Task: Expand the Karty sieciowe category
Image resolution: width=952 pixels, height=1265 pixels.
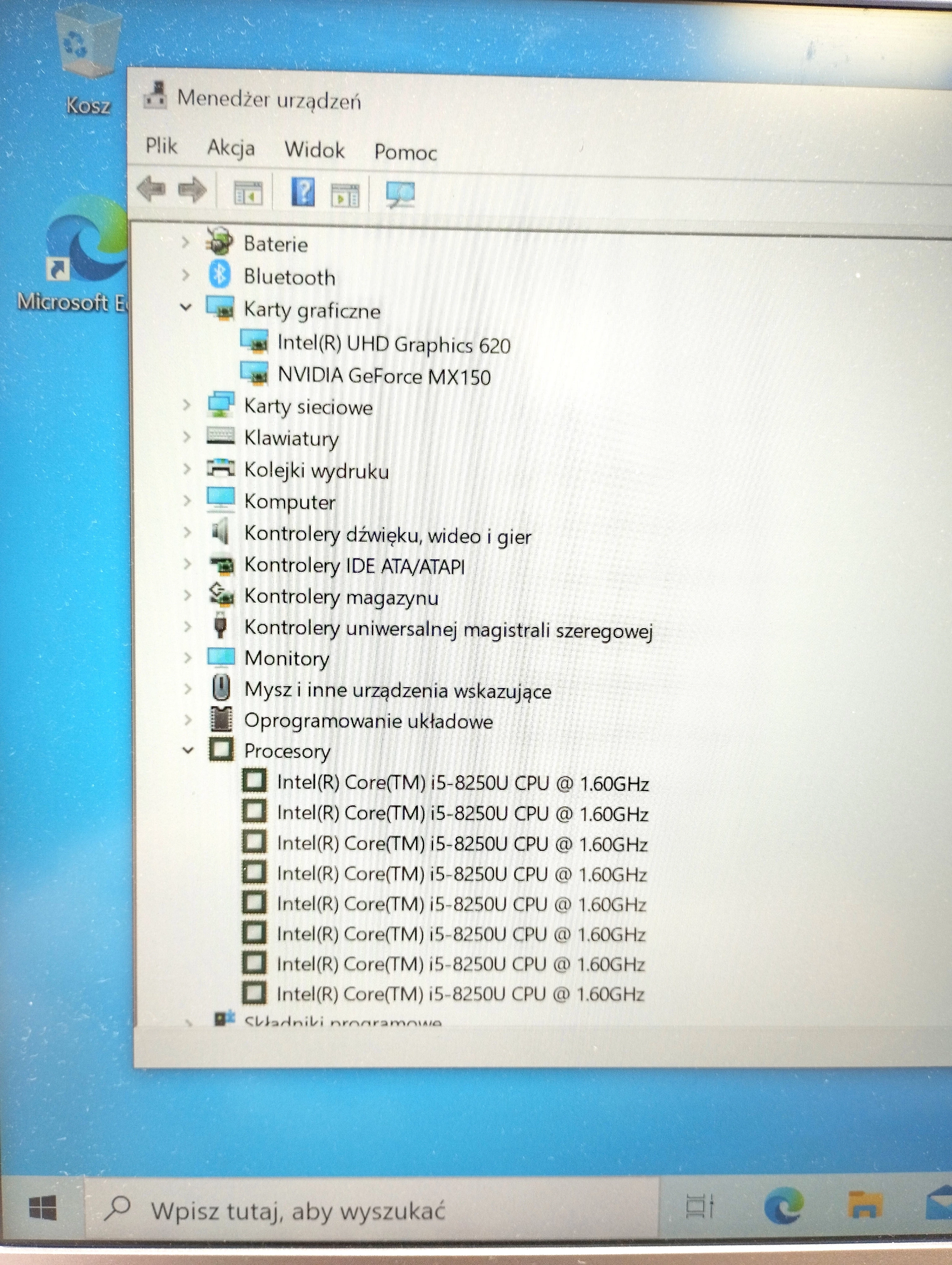Action: (x=186, y=405)
